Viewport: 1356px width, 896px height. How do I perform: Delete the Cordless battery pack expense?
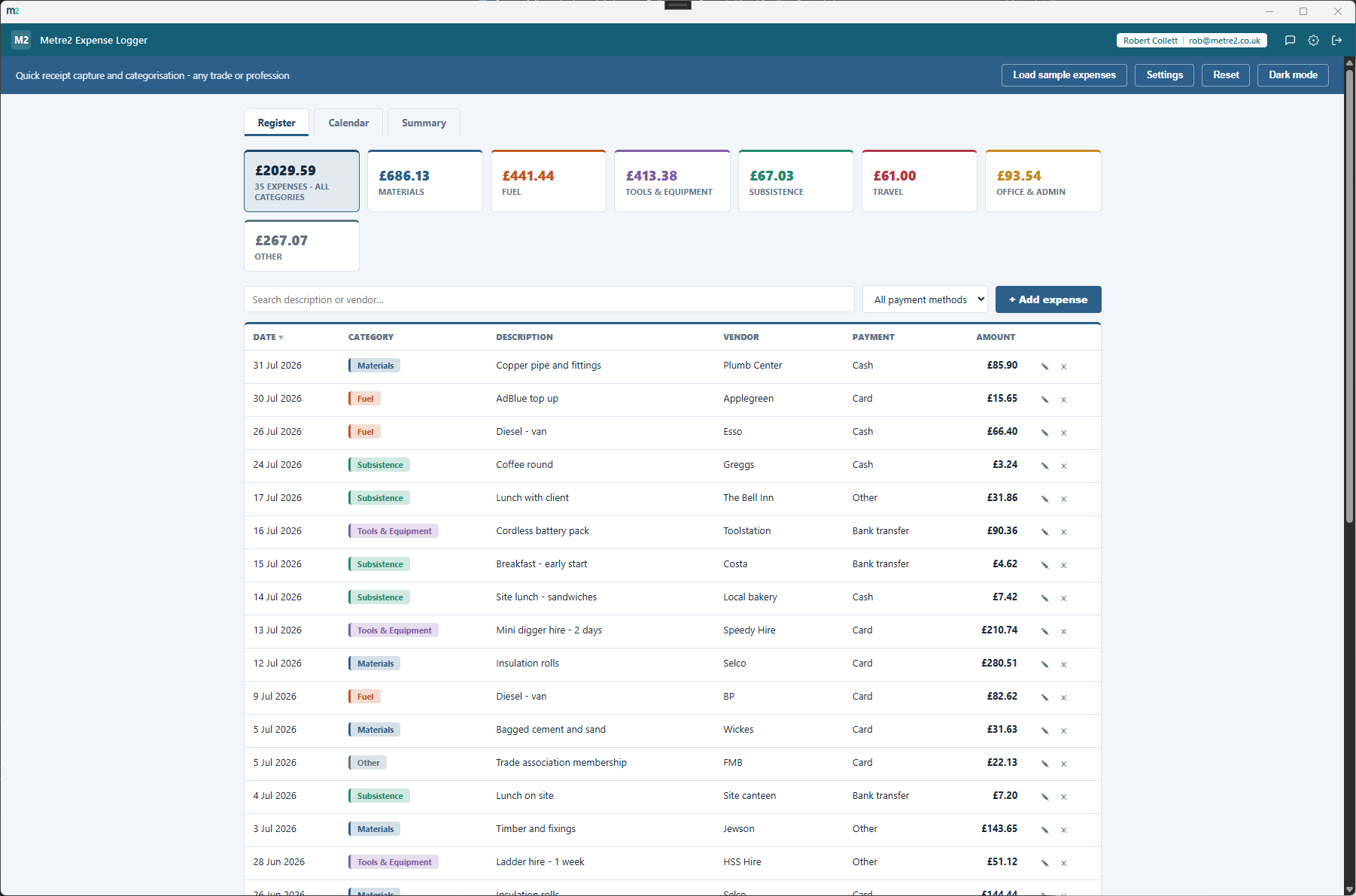(x=1064, y=532)
